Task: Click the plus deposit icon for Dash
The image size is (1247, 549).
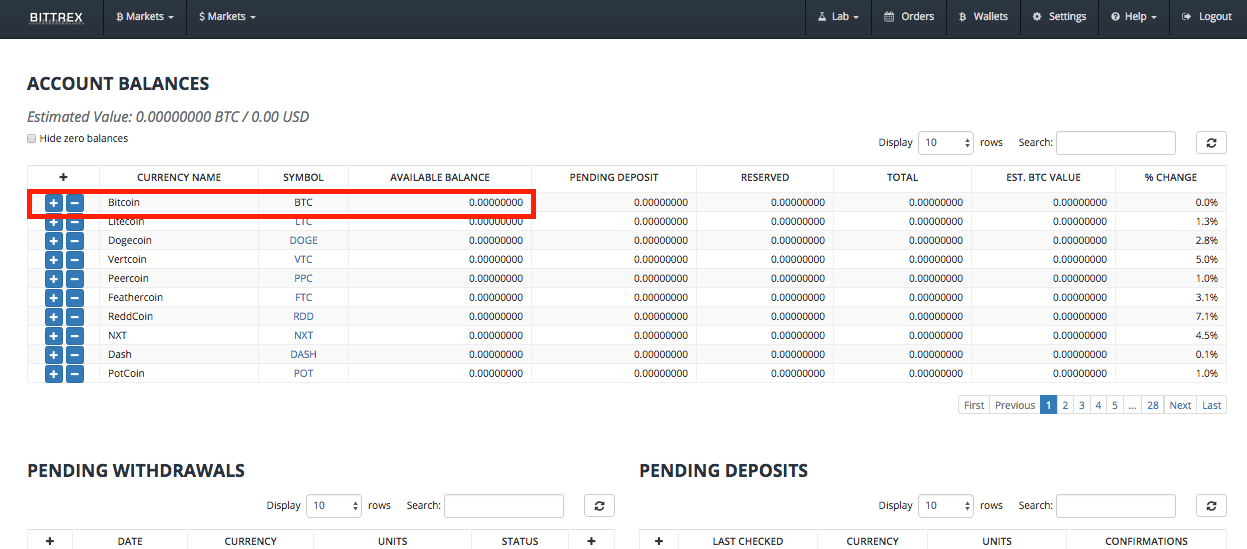Action: pyautogui.click(x=54, y=355)
